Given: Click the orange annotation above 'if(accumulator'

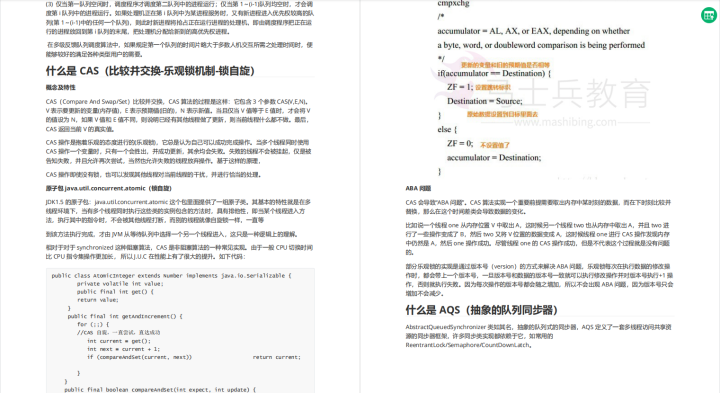Looking at the screenshot, I should 505,65.
